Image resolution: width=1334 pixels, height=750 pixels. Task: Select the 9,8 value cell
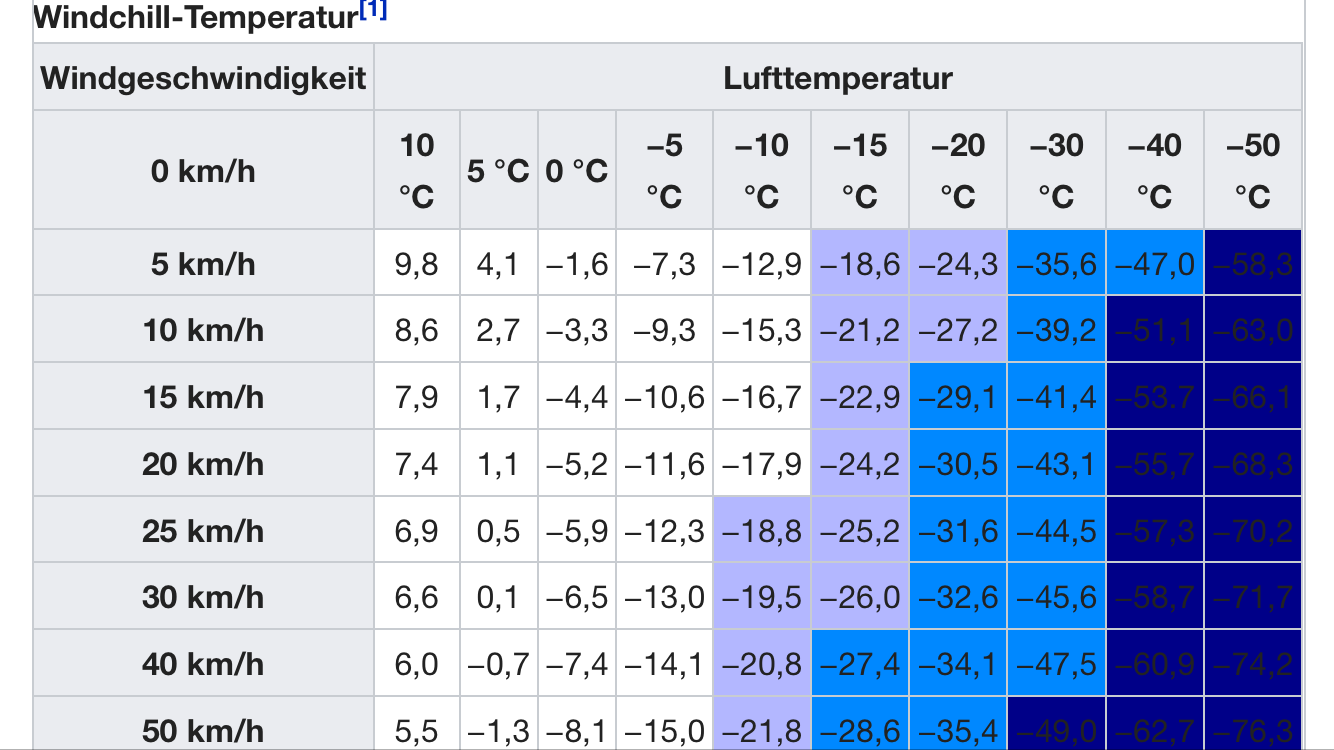[x=417, y=263]
